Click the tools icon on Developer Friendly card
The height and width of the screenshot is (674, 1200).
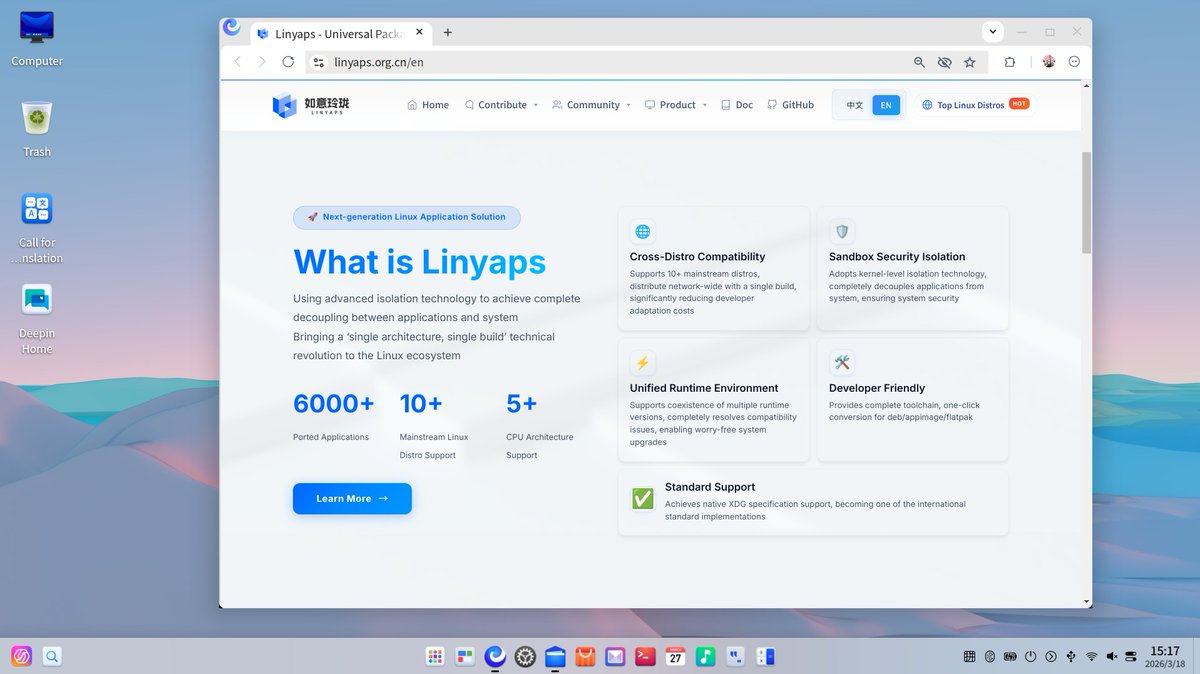[841, 363]
